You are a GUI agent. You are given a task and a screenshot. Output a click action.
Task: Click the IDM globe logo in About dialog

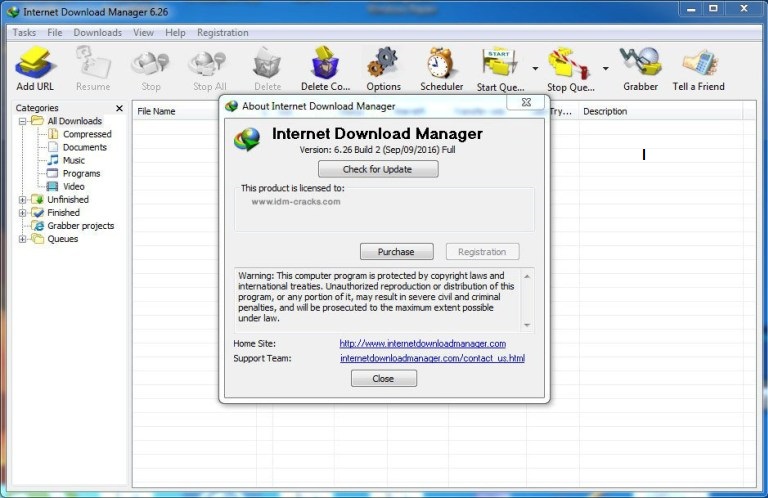[247, 139]
